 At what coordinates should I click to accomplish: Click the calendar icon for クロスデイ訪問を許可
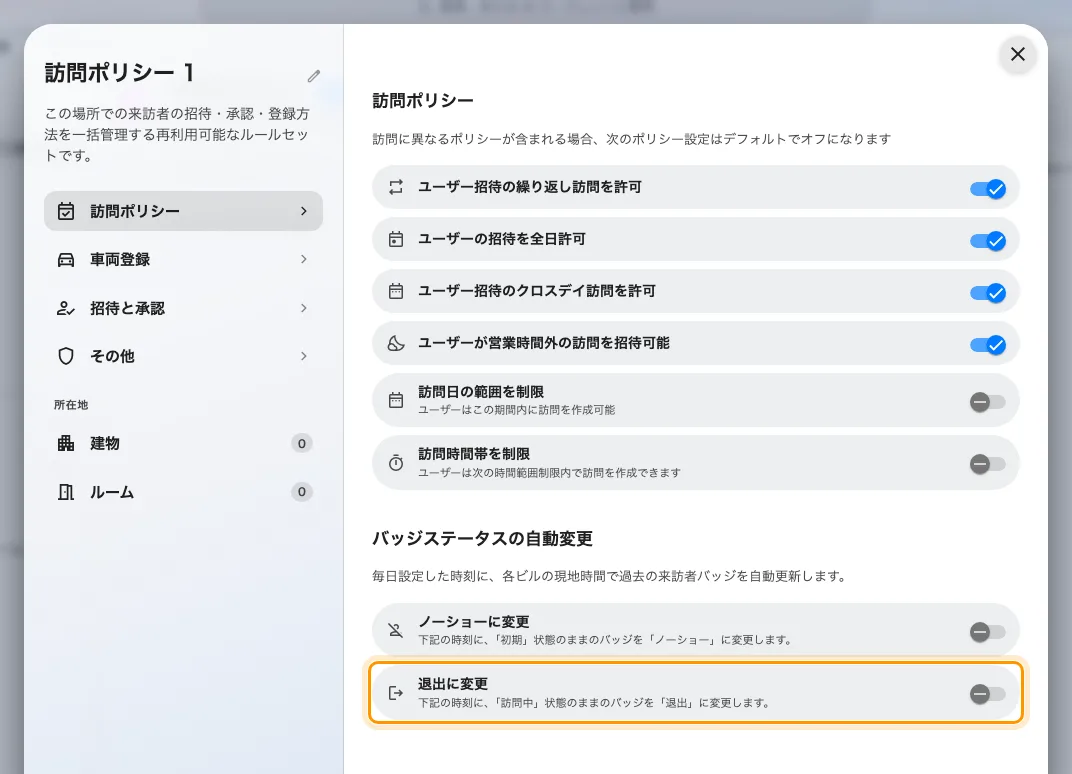click(x=396, y=291)
